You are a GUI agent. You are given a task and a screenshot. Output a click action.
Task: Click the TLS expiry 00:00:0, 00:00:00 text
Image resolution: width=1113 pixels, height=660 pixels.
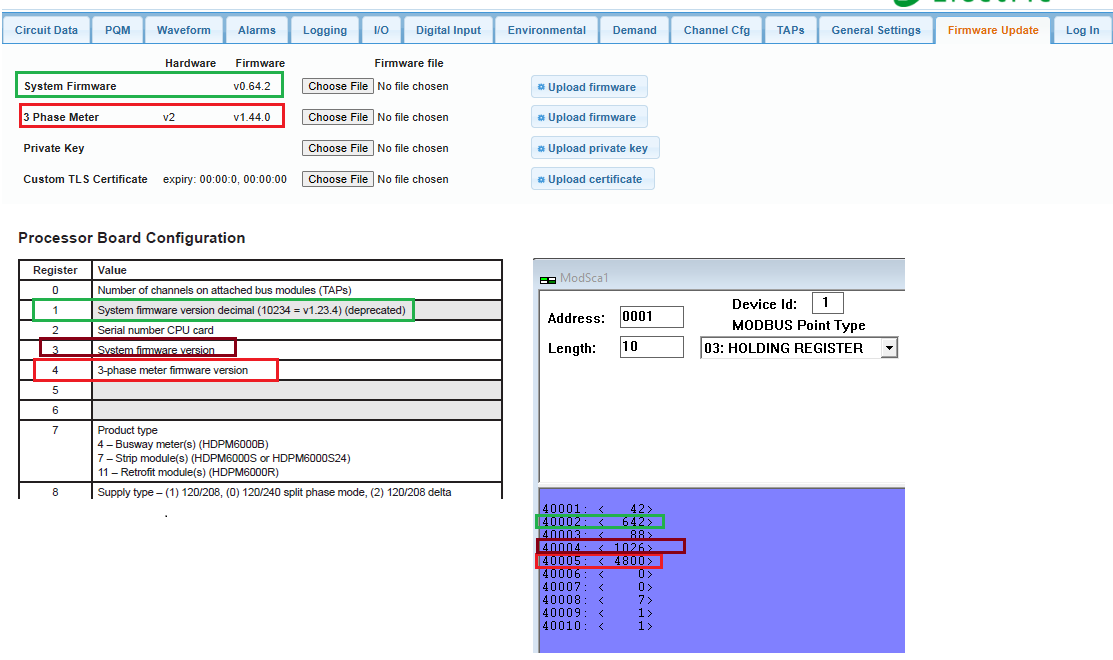[225, 180]
